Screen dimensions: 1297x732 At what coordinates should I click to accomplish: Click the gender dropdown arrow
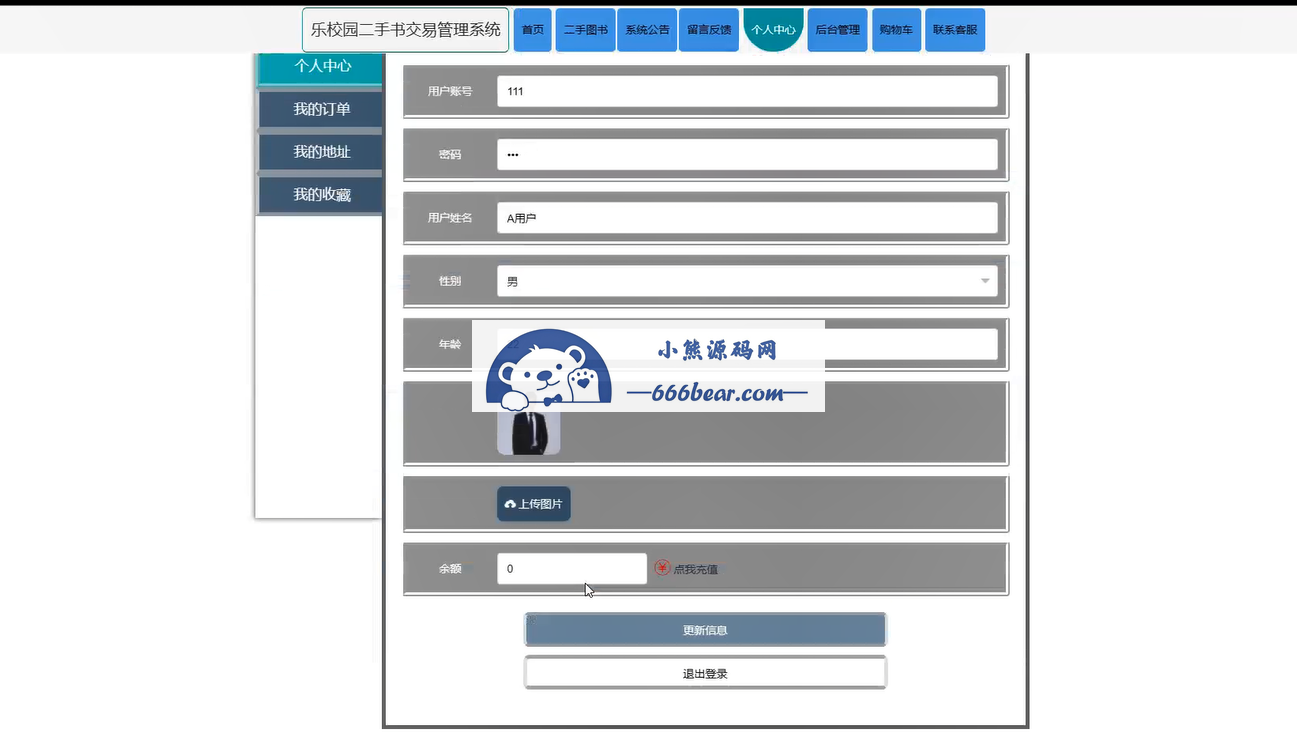pos(985,281)
